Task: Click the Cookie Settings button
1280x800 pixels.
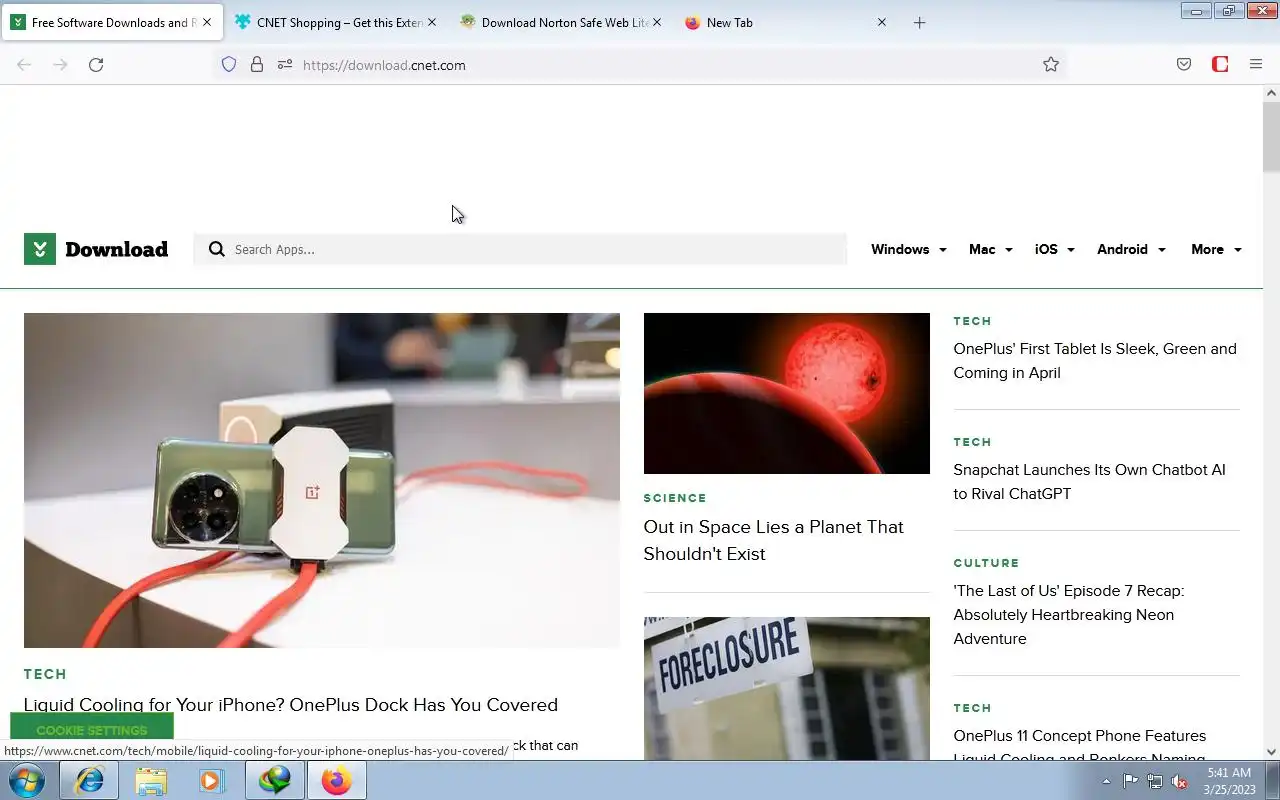Action: 92,730
